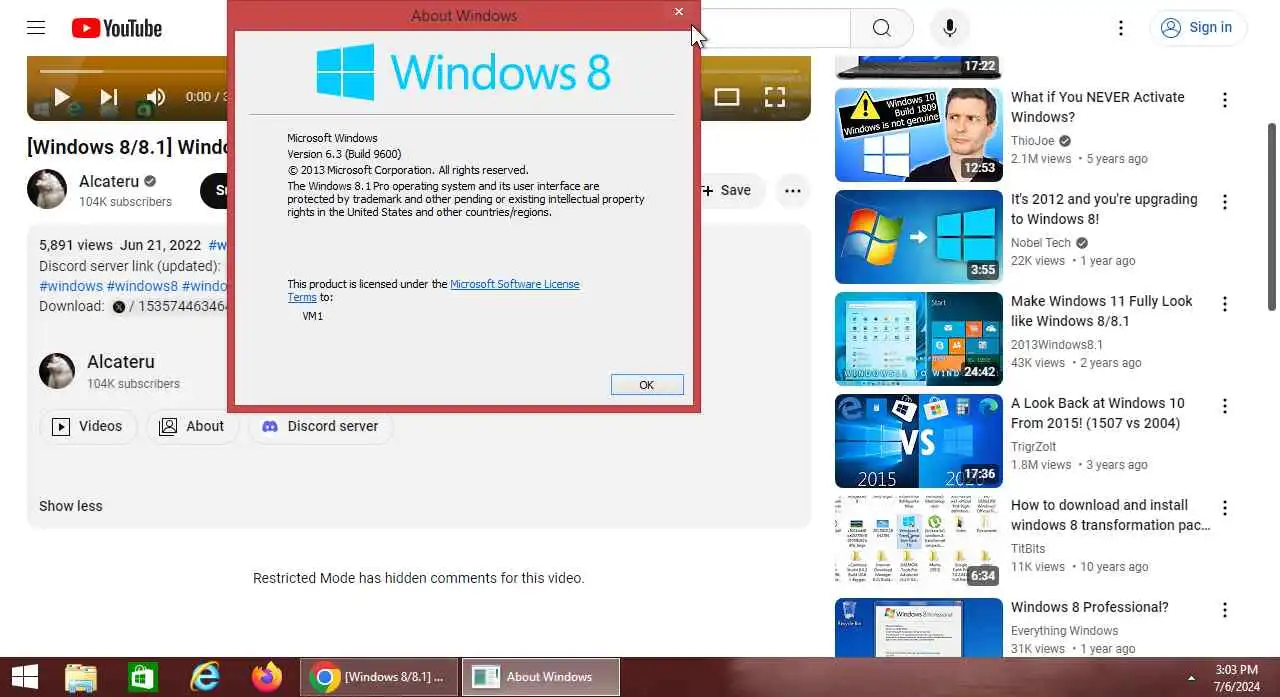Open 'What if You NEVER Activate Windows?' thumbnail

tap(919, 135)
